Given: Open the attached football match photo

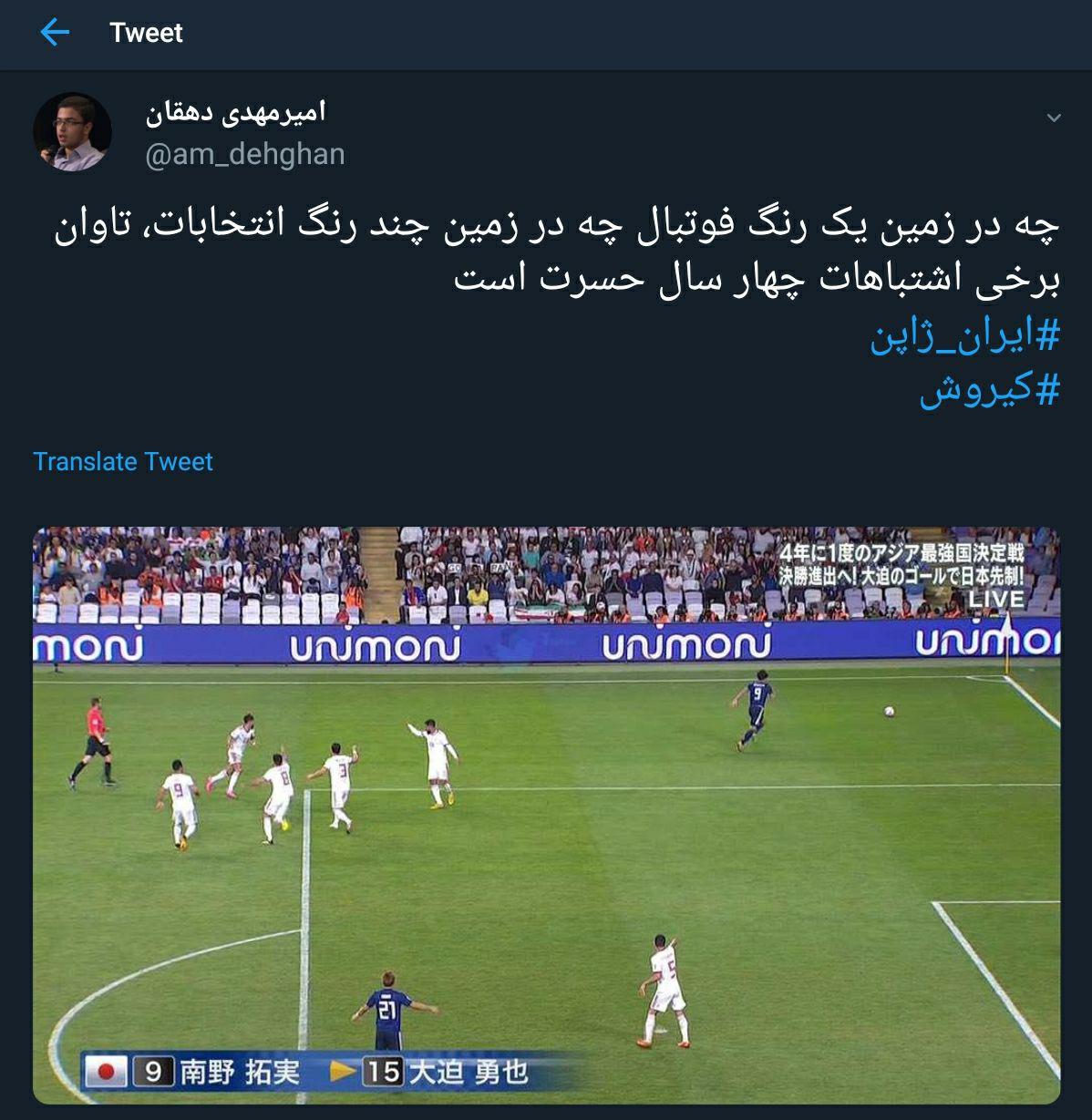Looking at the screenshot, I should click(x=547, y=816).
